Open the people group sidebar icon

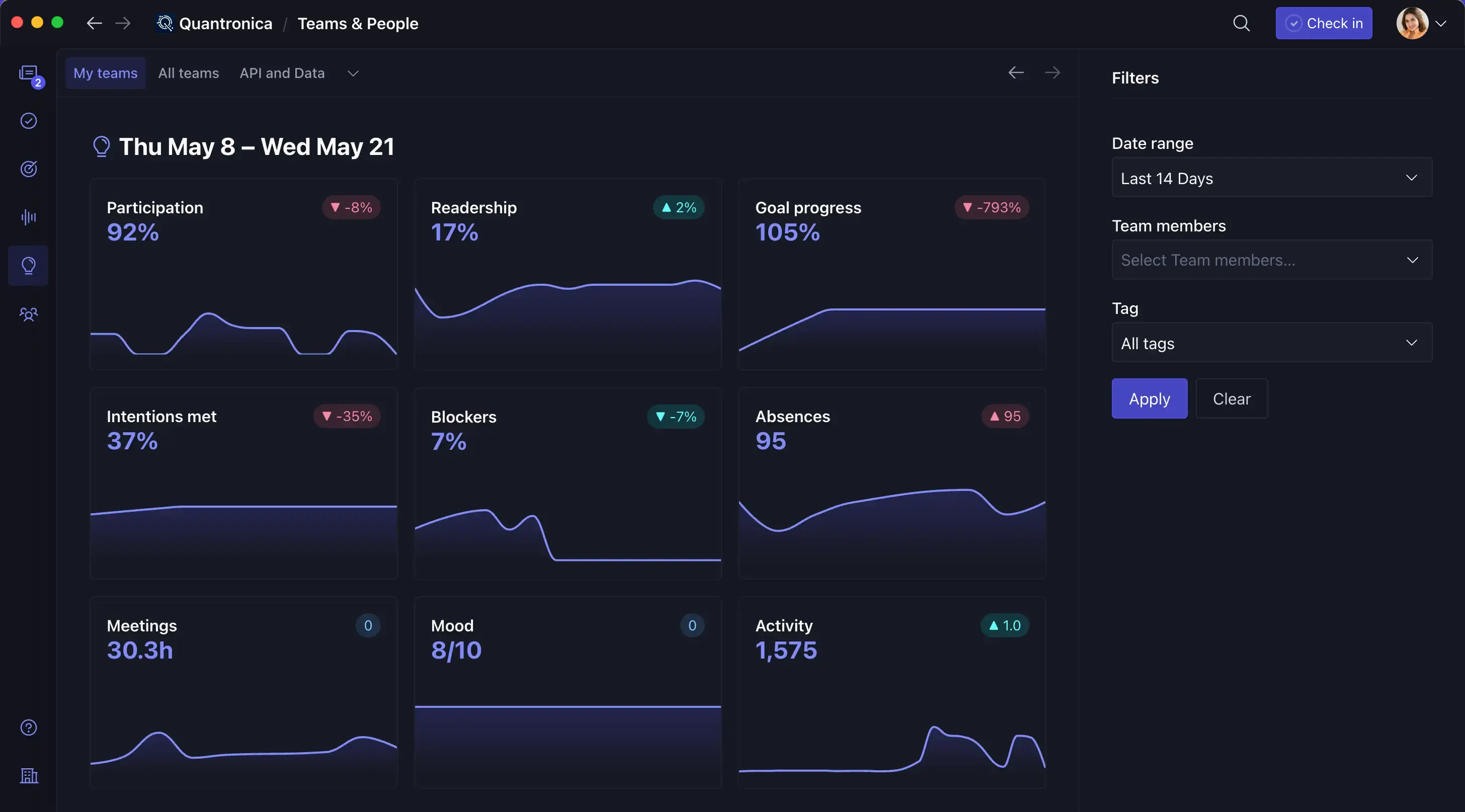[29, 314]
